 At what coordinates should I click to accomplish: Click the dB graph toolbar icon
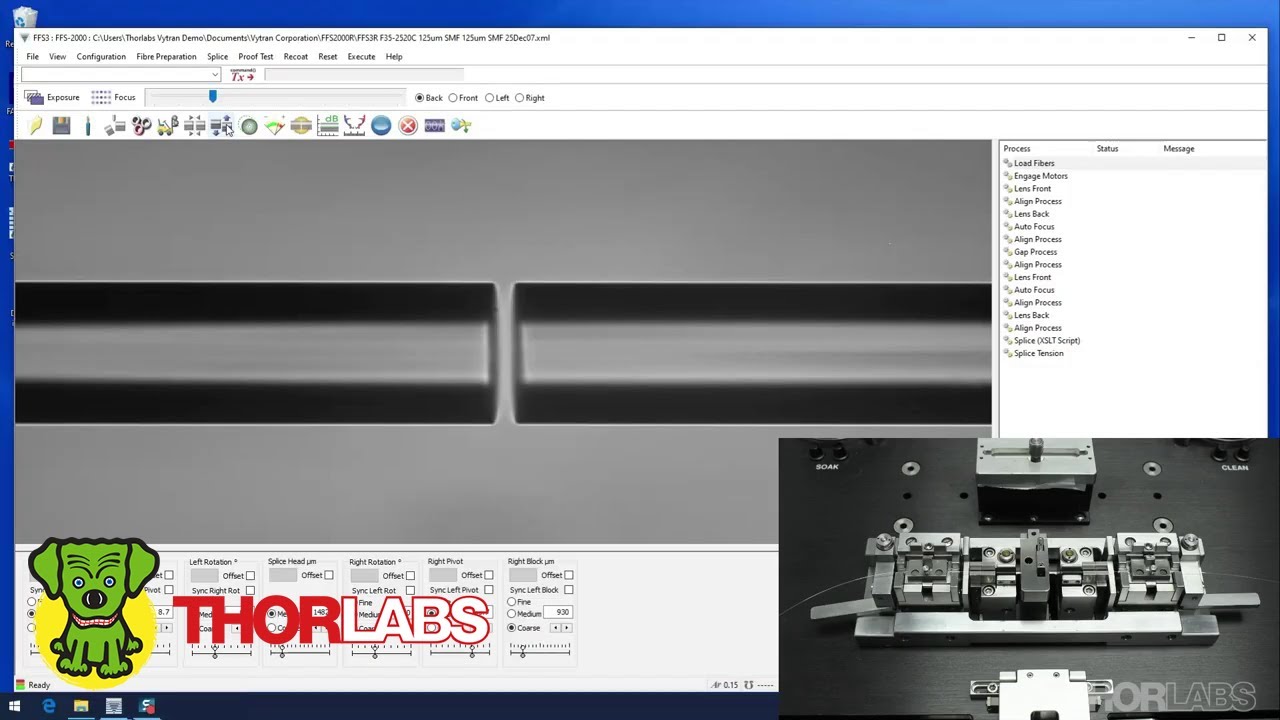click(328, 125)
